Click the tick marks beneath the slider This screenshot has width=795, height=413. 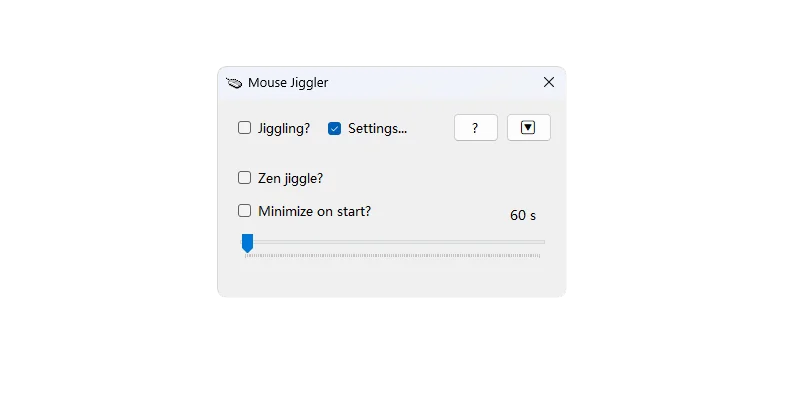coord(392,255)
